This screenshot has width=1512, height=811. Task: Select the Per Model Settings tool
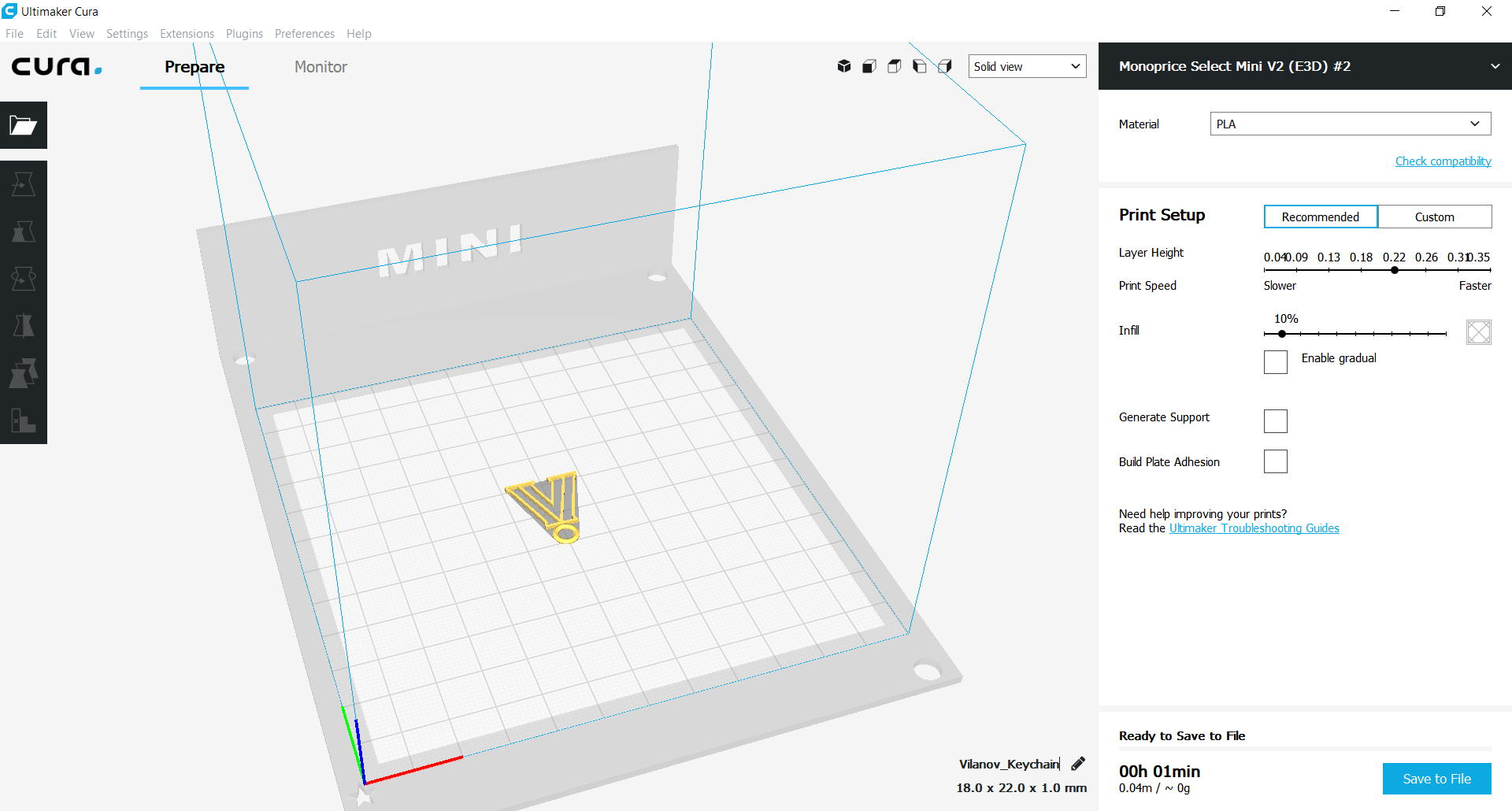tap(24, 373)
